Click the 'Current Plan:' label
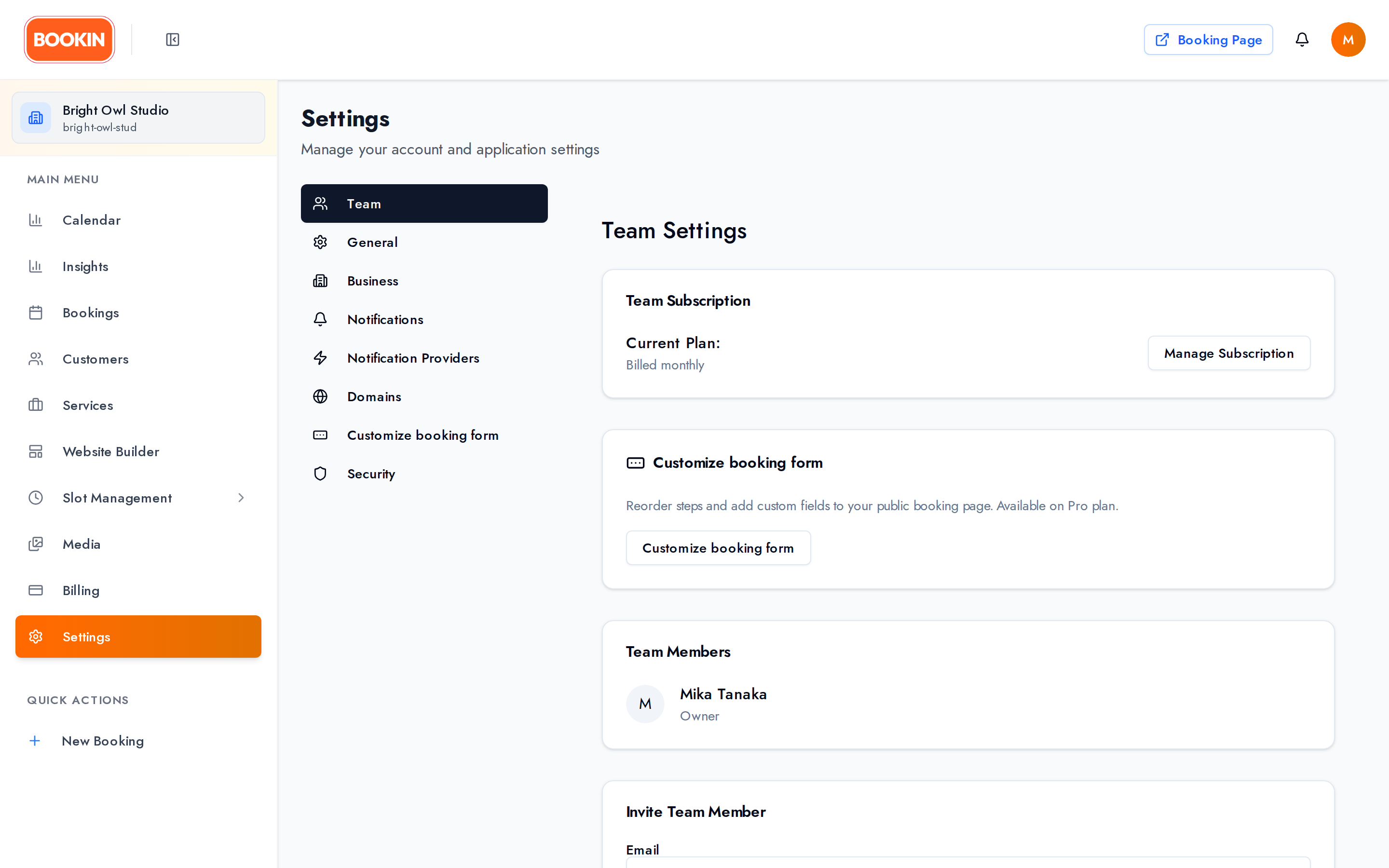Screen dimensions: 1389x868 (x=673, y=343)
